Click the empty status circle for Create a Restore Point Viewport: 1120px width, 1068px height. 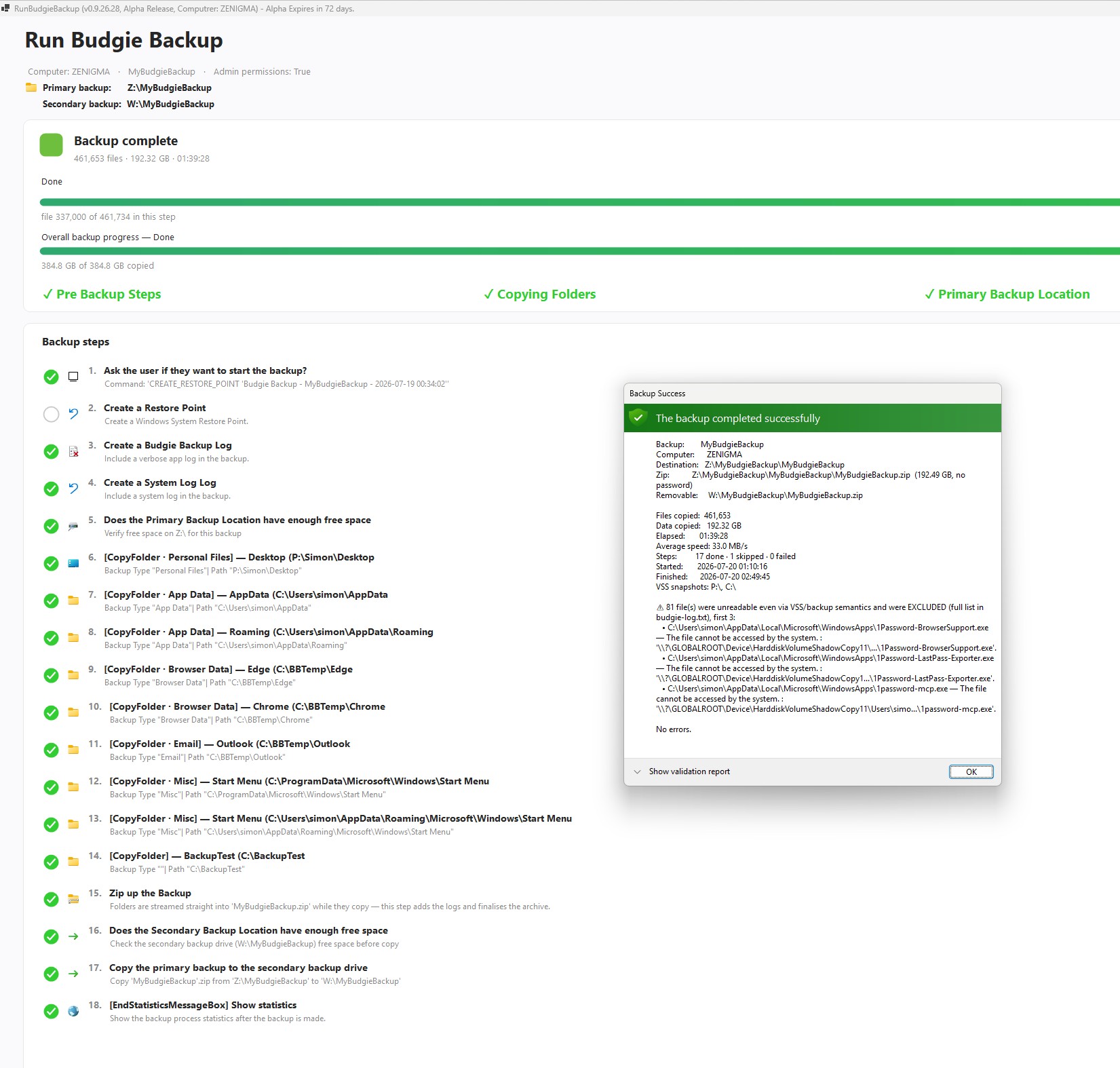click(51, 414)
